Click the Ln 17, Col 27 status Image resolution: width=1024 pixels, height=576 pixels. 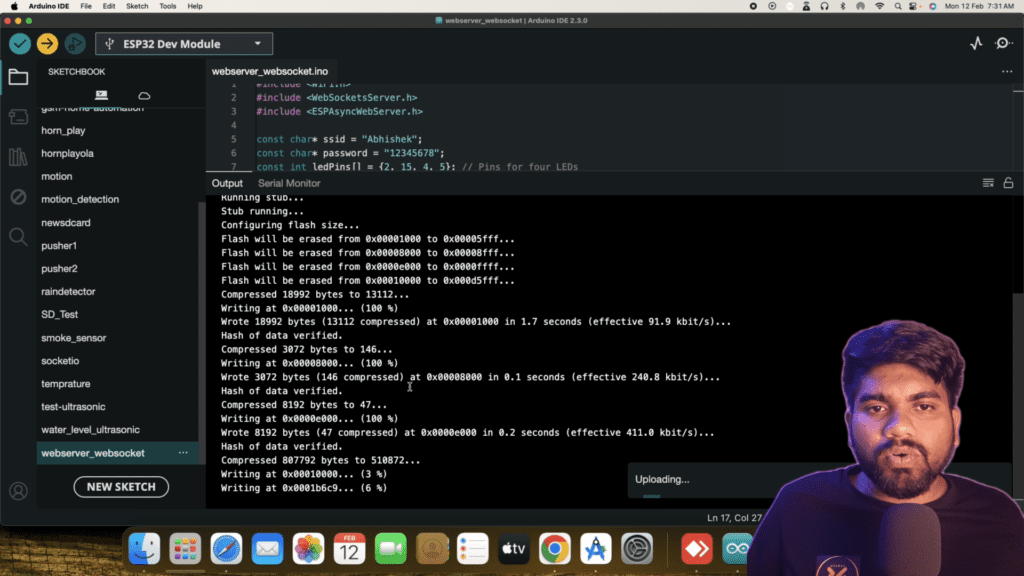click(x=734, y=518)
